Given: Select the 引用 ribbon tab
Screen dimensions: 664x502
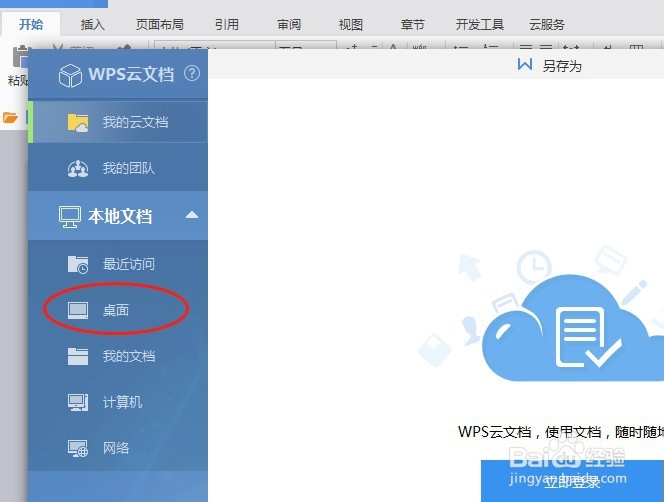Looking at the screenshot, I should (x=227, y=25).
